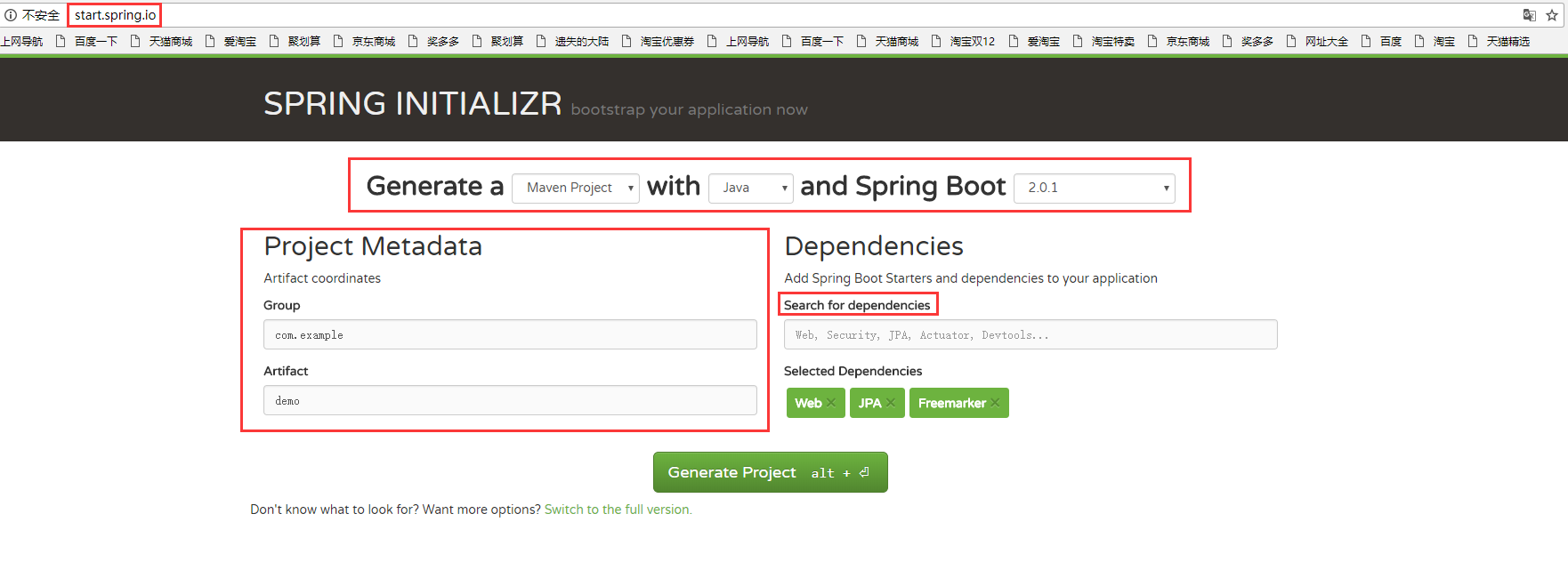Open the 淘宝双12 bookmark

pyautogui.click(x=964, y=41)
